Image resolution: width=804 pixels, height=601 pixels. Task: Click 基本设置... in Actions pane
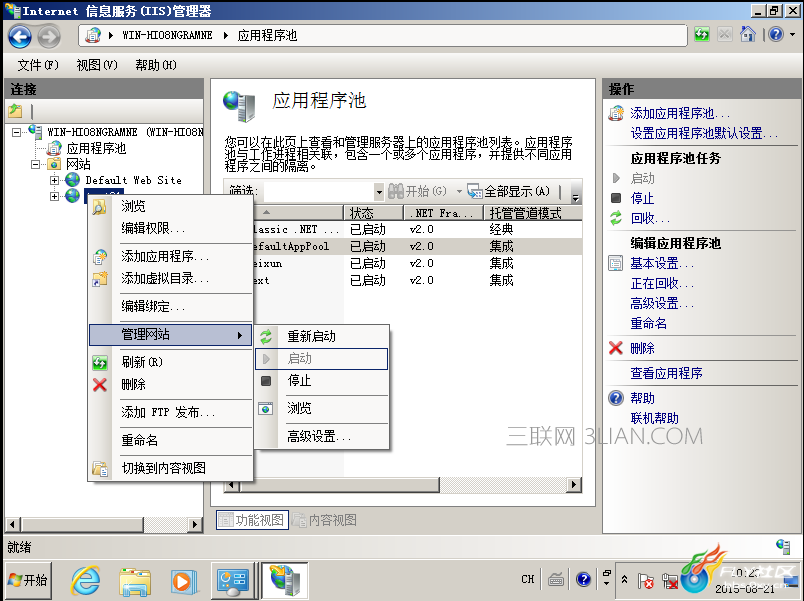(661, 264)
